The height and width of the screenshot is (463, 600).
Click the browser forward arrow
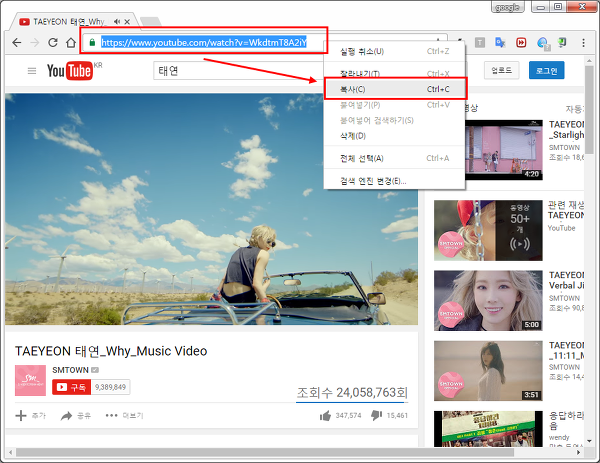[x=35, y=42]
